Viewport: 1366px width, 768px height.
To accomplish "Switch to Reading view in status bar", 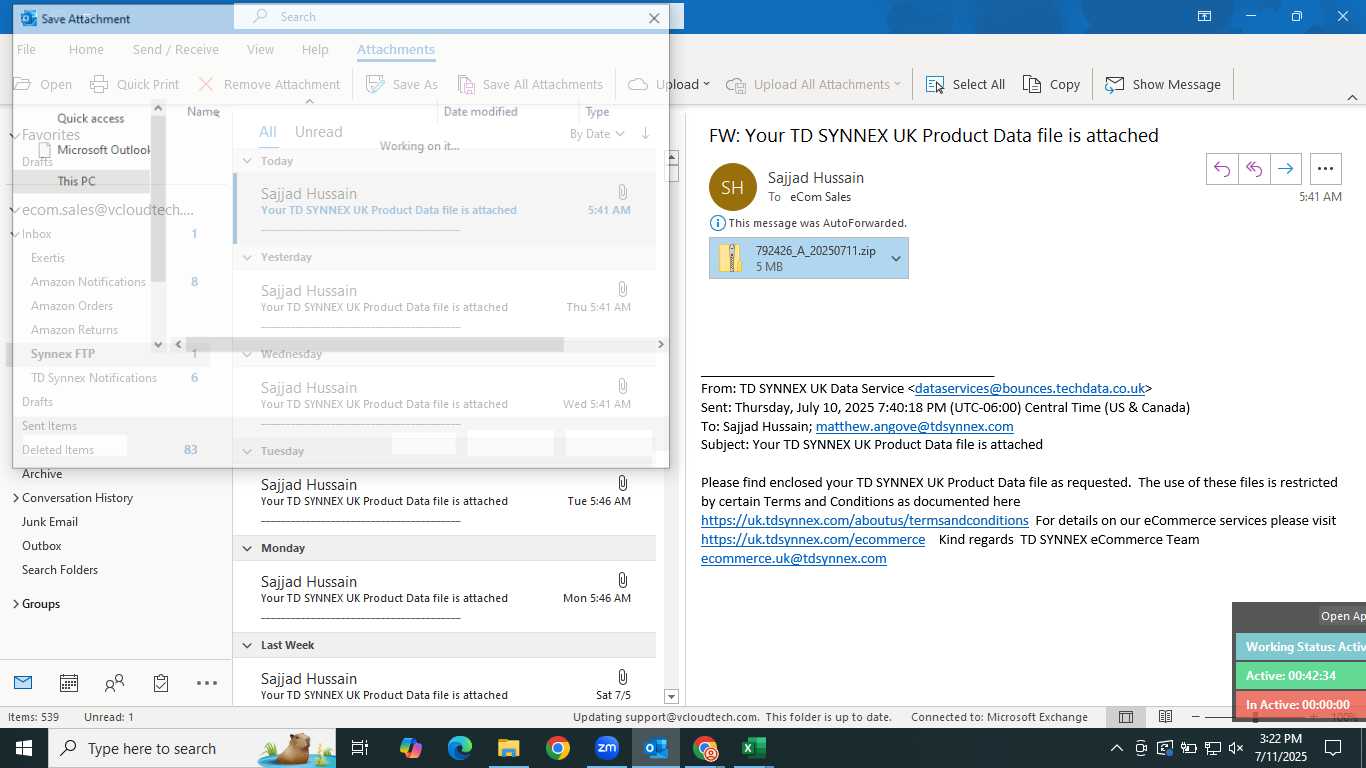I will pyautogui.click(x=1166, y=717).
